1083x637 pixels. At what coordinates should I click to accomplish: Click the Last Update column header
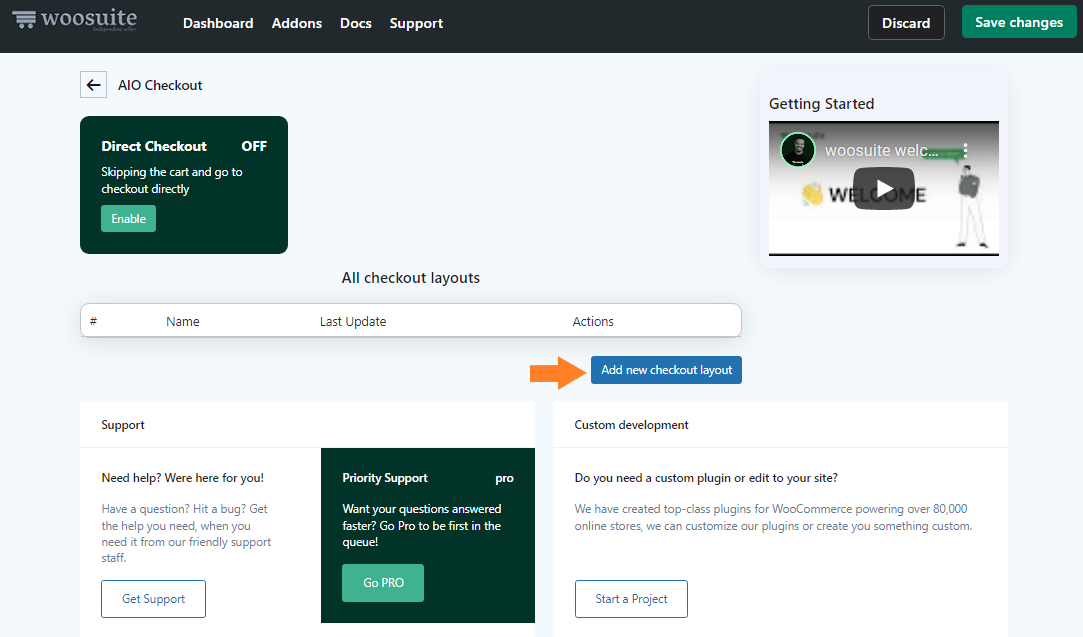(353, 321)
